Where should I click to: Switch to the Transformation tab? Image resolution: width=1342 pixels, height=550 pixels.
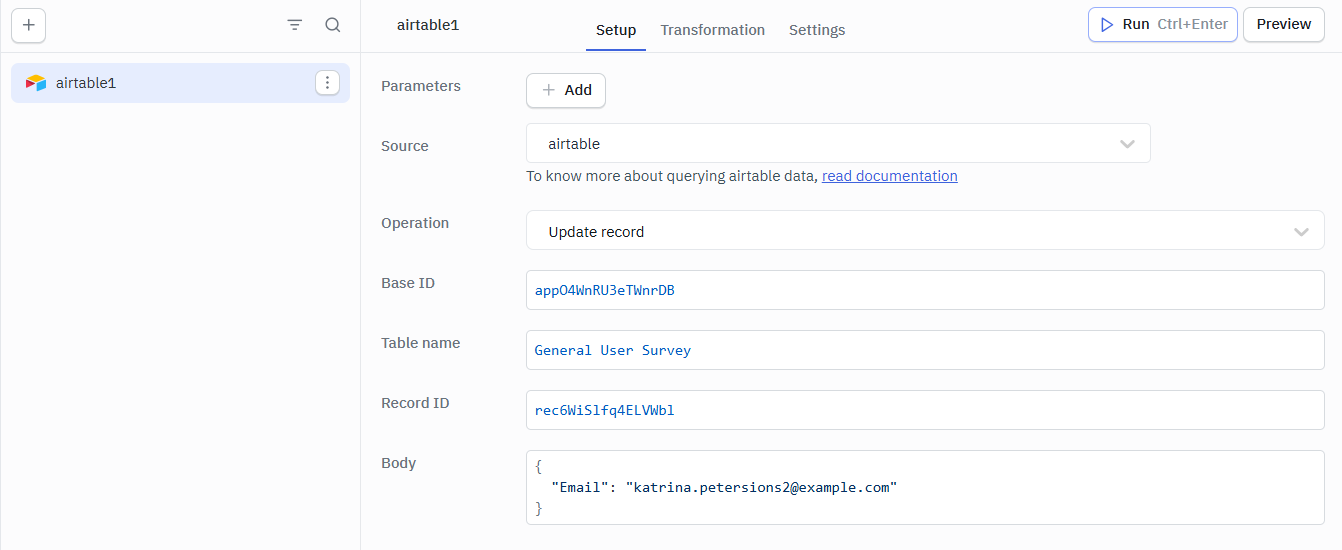tap(712, 30)
